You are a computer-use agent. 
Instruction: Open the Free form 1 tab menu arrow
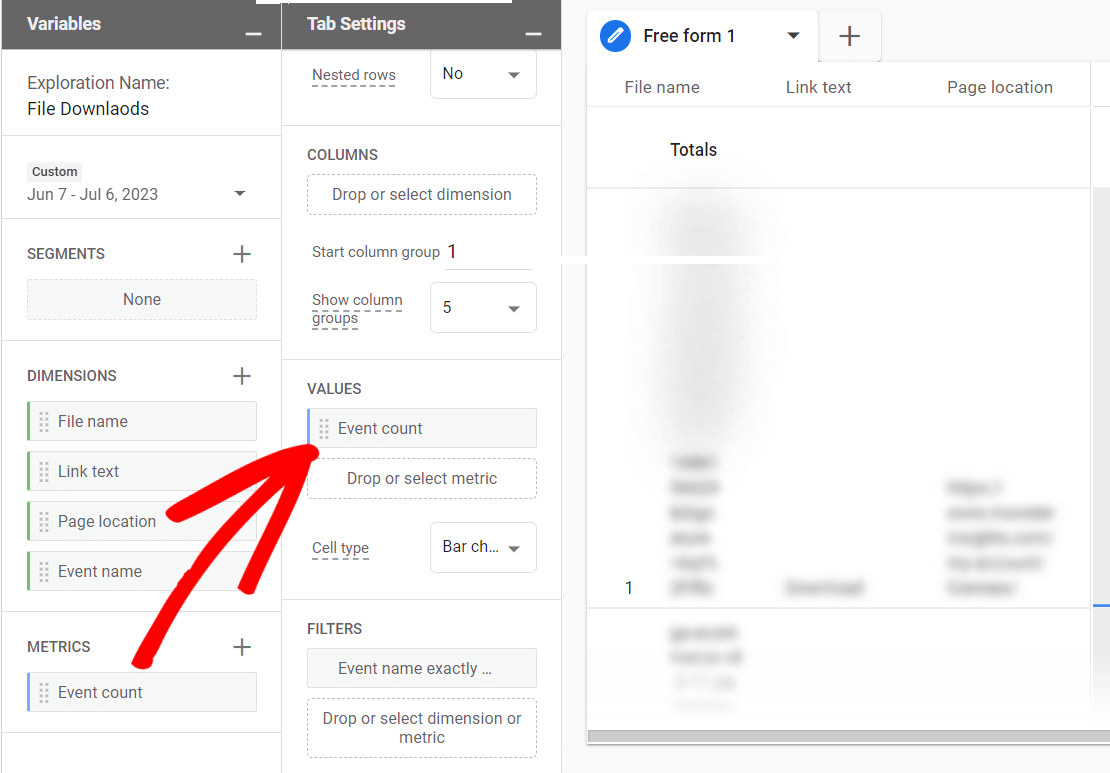(794, 35)
